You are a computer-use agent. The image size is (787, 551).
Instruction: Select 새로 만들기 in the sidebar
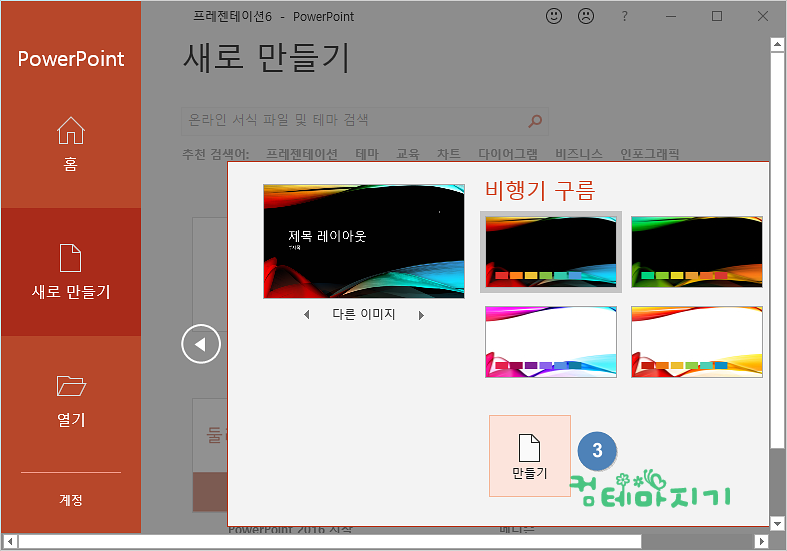pos(71,271)
